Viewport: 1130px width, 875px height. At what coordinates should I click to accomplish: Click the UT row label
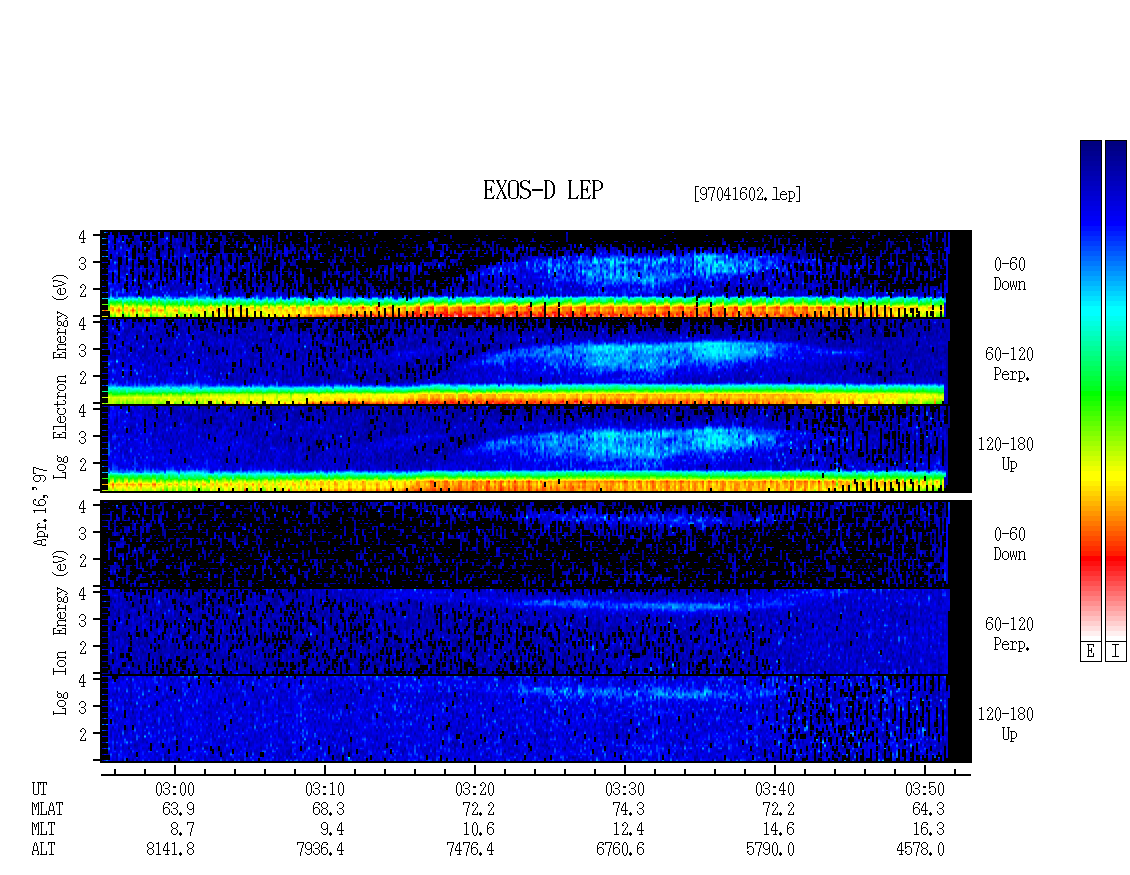[x=39, y=789]
